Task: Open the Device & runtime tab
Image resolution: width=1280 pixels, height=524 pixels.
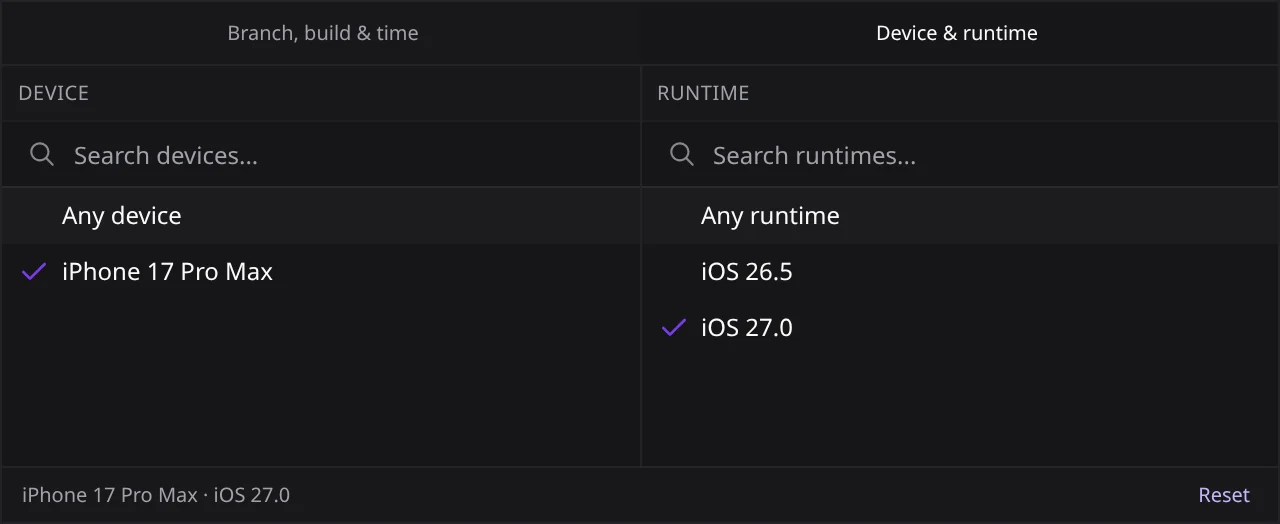Action: pos(957,33)
